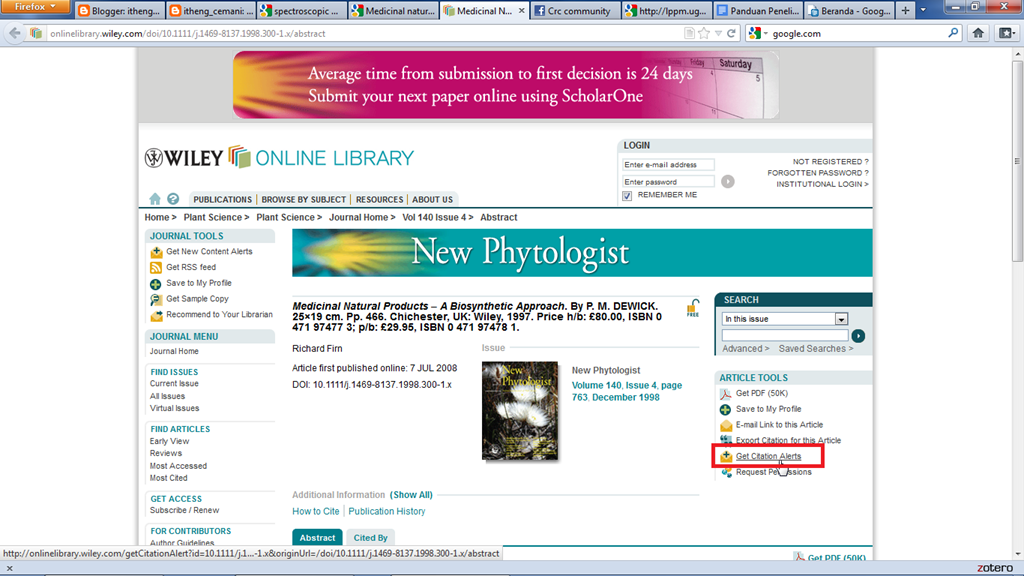Viewport: 1024px width, 576px height.
Task: Click the Request Permissions icon
Action: click(726, 472)
